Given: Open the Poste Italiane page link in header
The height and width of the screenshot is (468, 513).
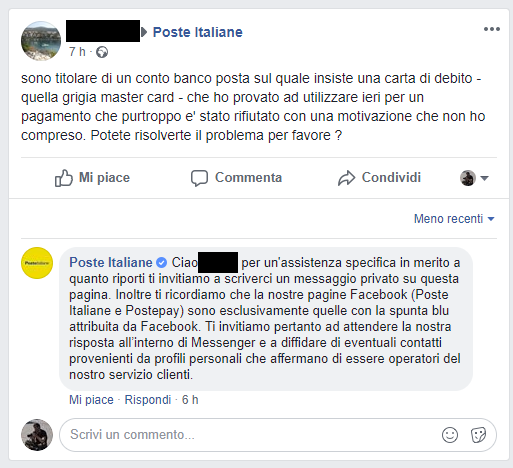Looking at the screenshot, I should (x=198, y=32).
